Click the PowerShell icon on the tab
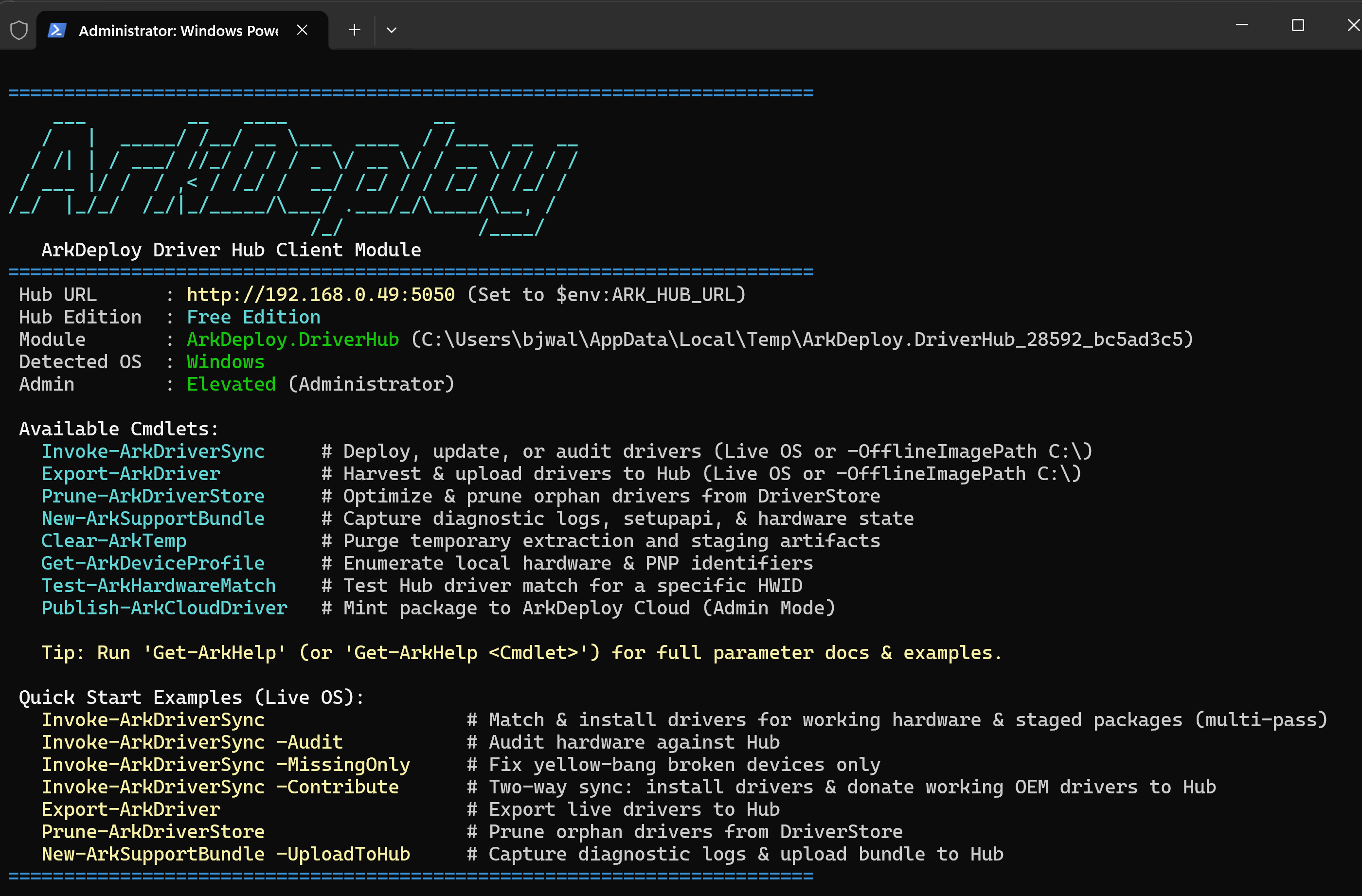This screenshot has height=896, width=1362. tap(56, 30)
